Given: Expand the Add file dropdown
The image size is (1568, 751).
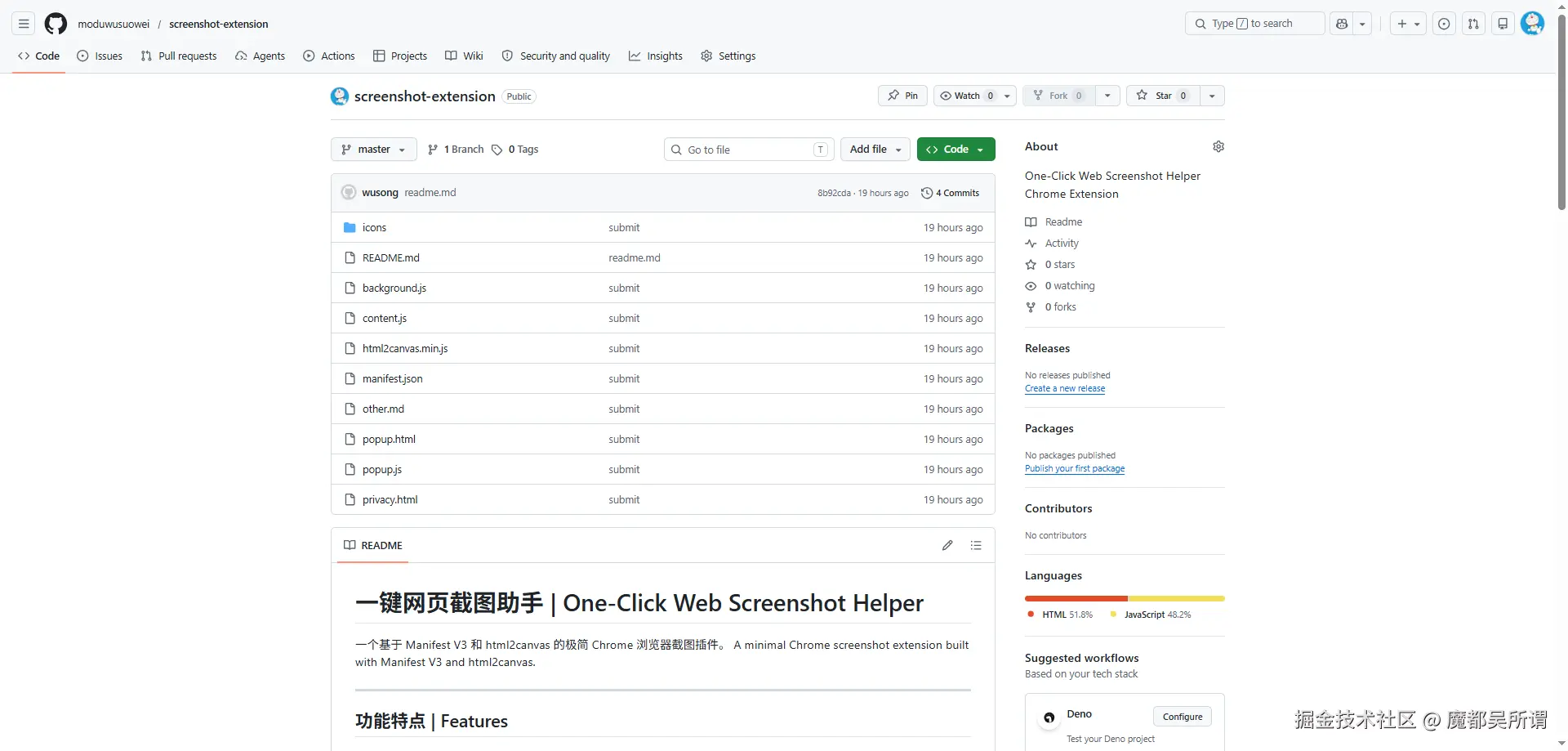Looking at the screenshot, I should (x=875, y=150).
